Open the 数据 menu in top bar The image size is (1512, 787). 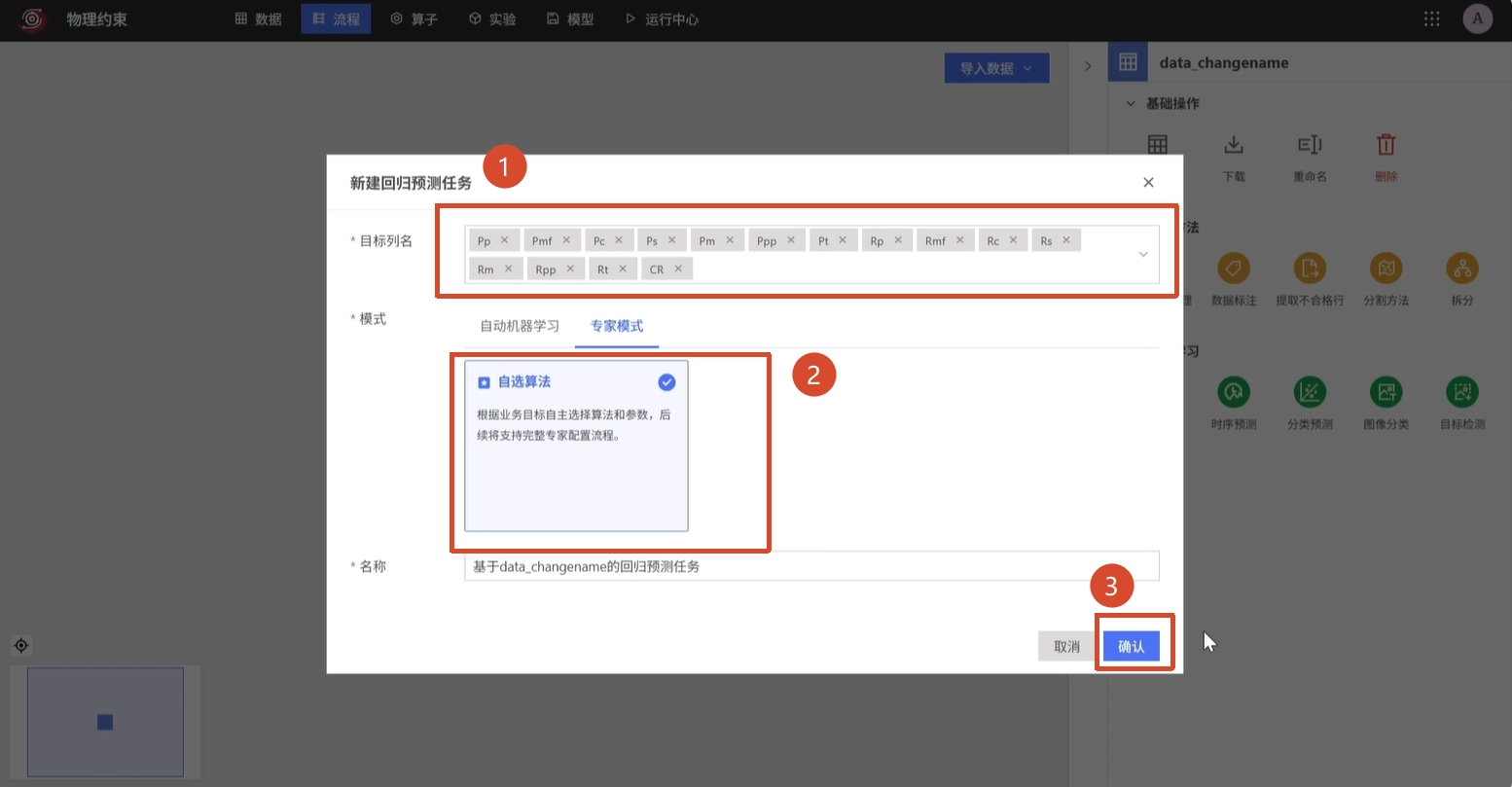258,18
